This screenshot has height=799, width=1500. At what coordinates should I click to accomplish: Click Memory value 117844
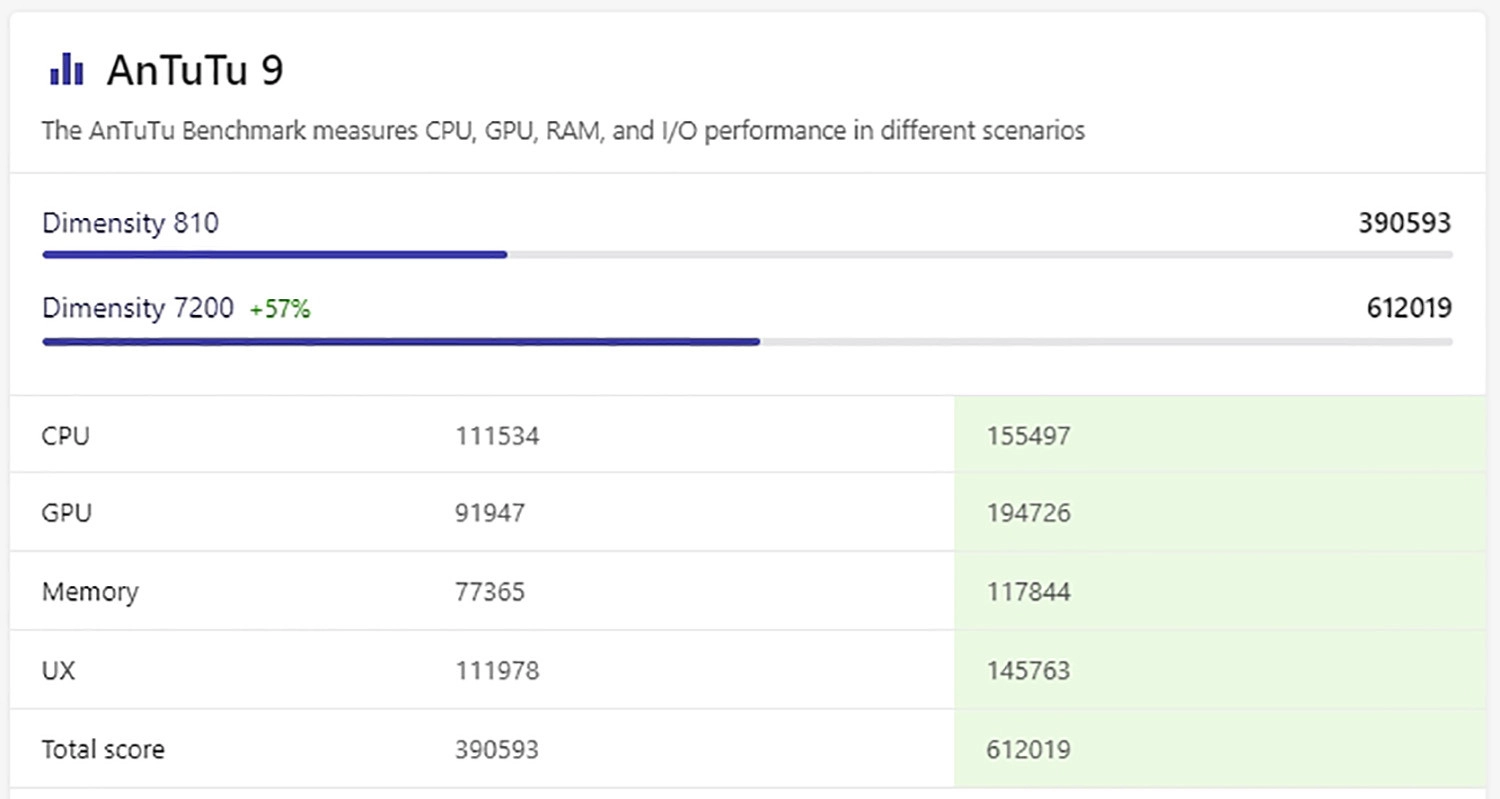(x=1028, y=592)
